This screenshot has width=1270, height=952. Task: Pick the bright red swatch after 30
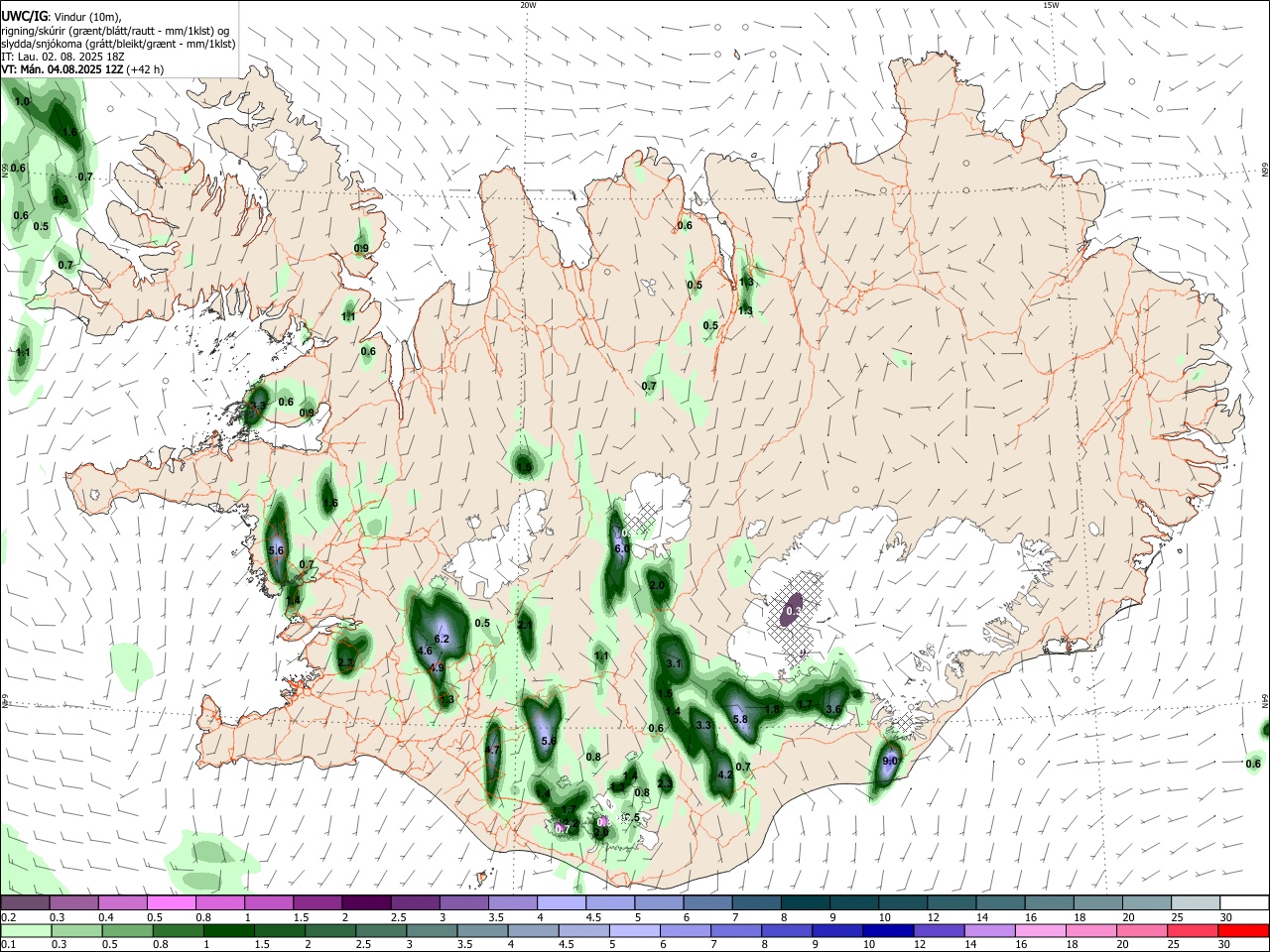(x=1244, y=931)
